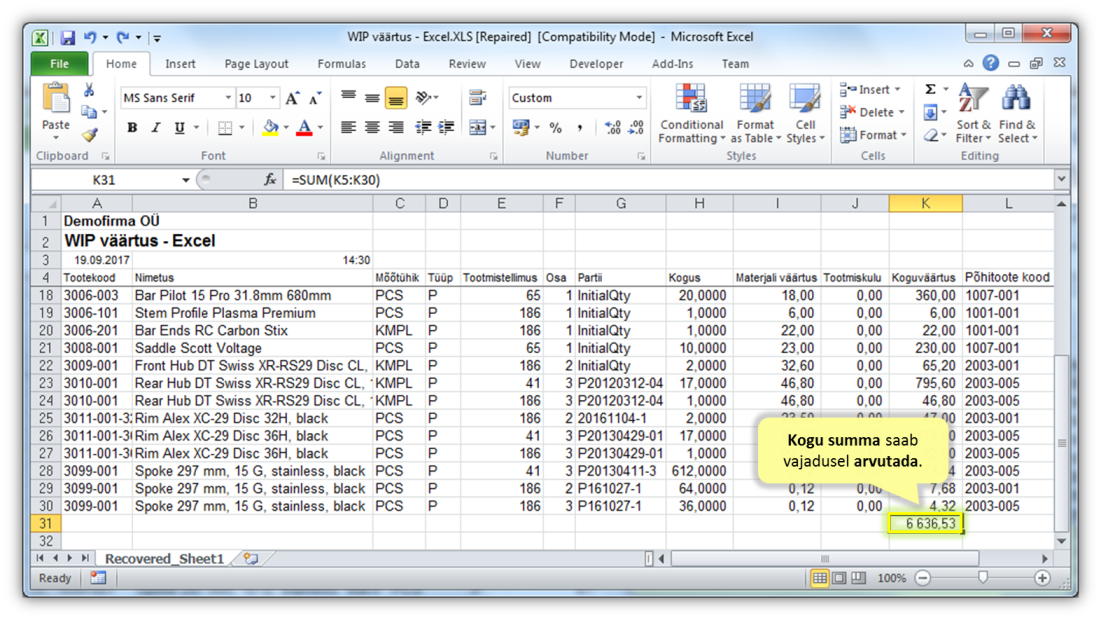Click the Delete cells button
The height and width of the screenshot is (620, 1101).
click(873, 112)
